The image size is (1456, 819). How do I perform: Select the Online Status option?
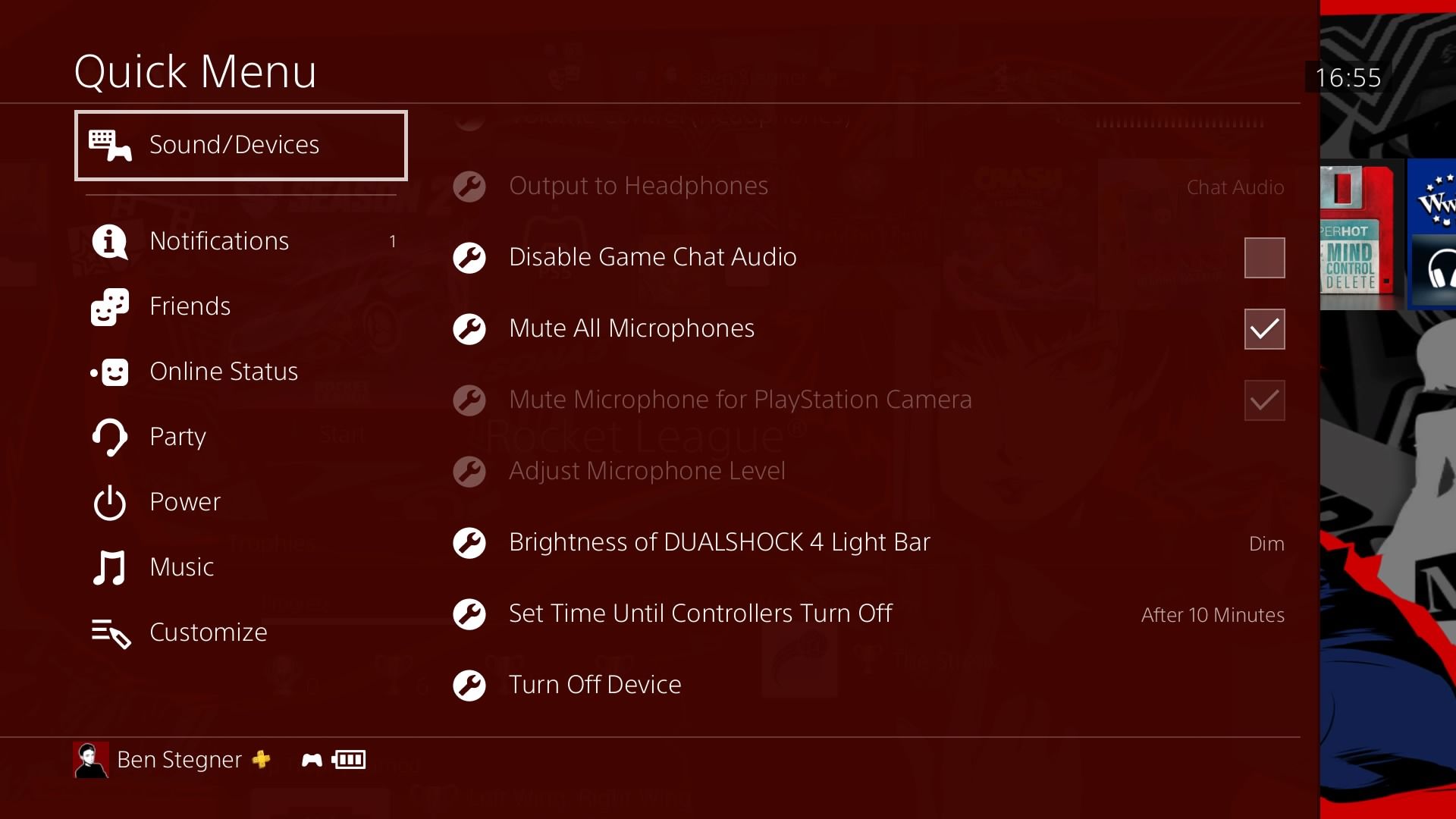pos(224,370)
